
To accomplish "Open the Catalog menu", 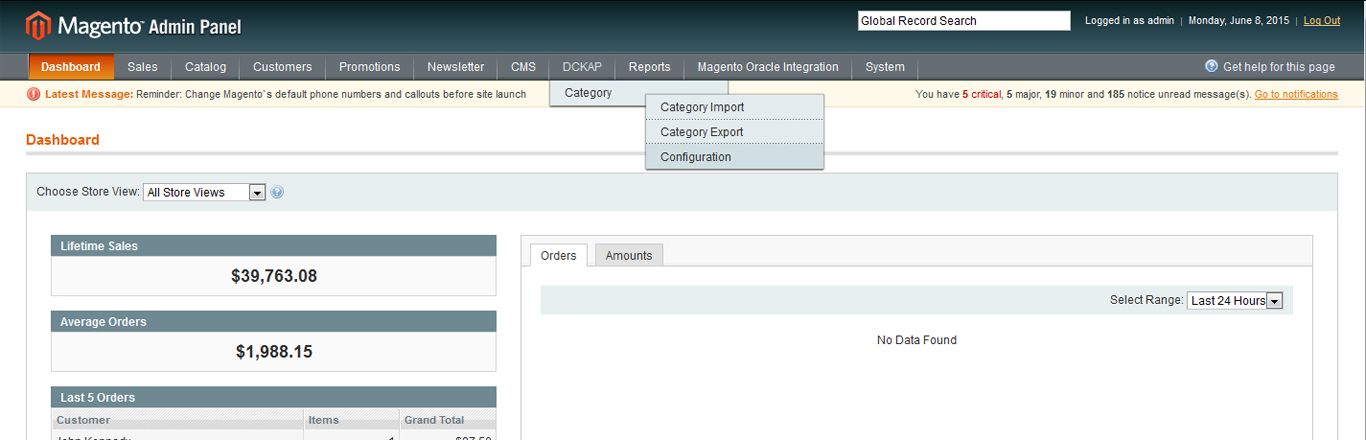I will coord(205,67).
